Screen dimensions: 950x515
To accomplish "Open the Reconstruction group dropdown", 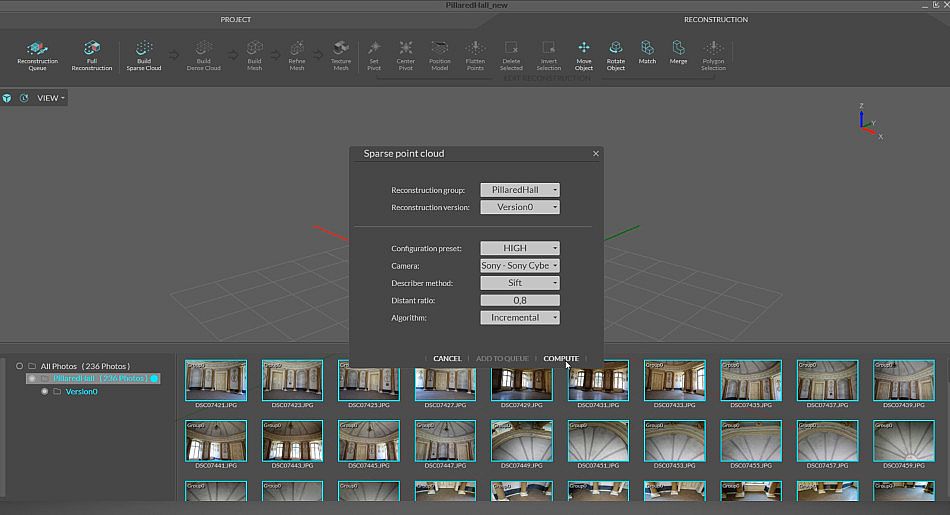I will 519,190.
